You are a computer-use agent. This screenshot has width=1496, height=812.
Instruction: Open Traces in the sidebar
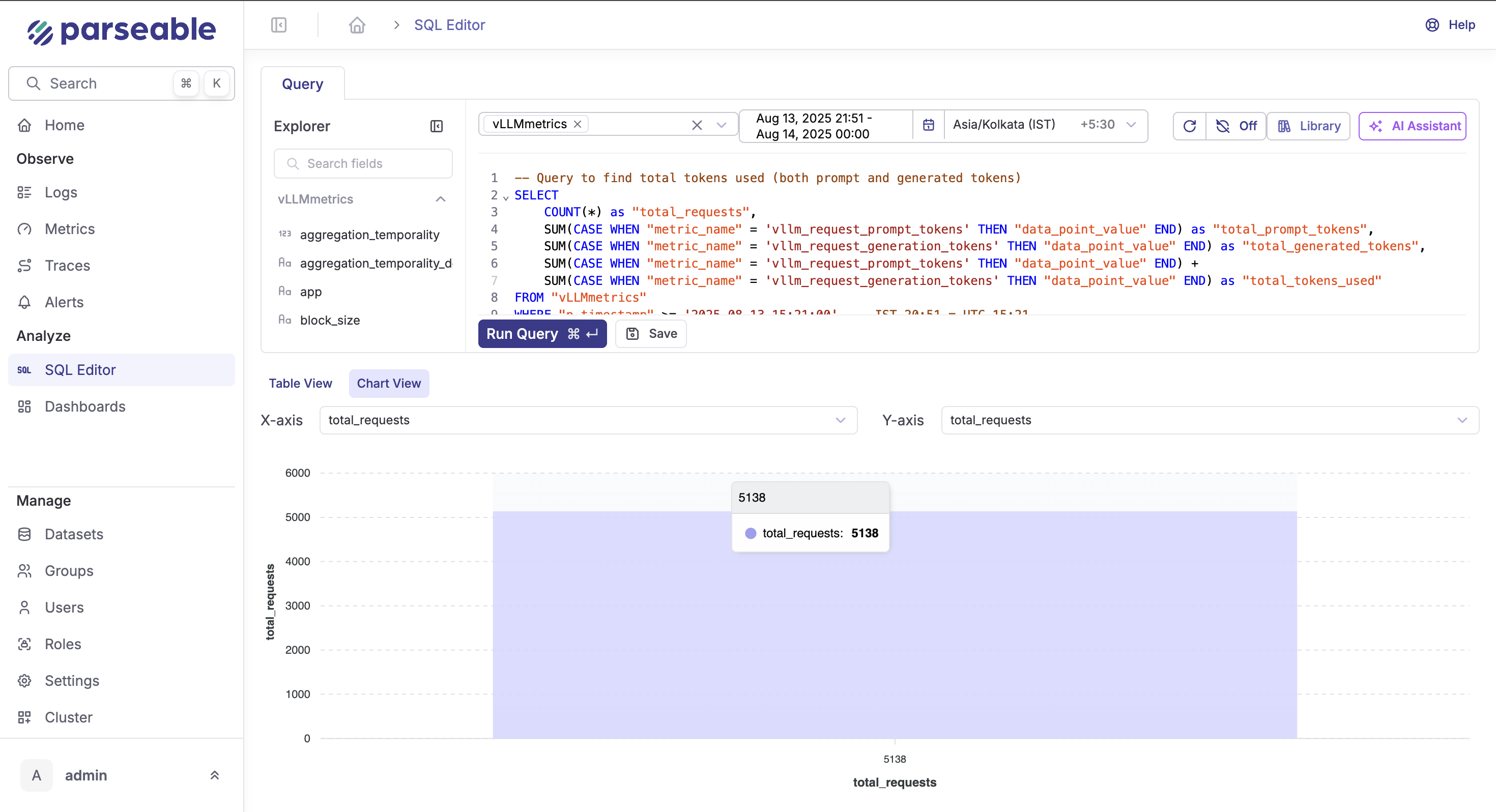(x=122, y=266)
